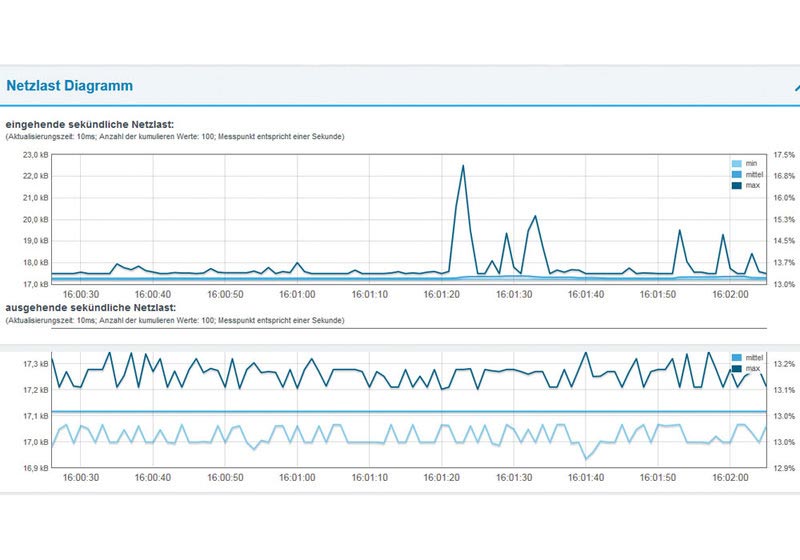The height and width of the screenshot is (560, 800).
Task: Click 16:00:40 time label on outgoing chart
Action: [153, 478]
